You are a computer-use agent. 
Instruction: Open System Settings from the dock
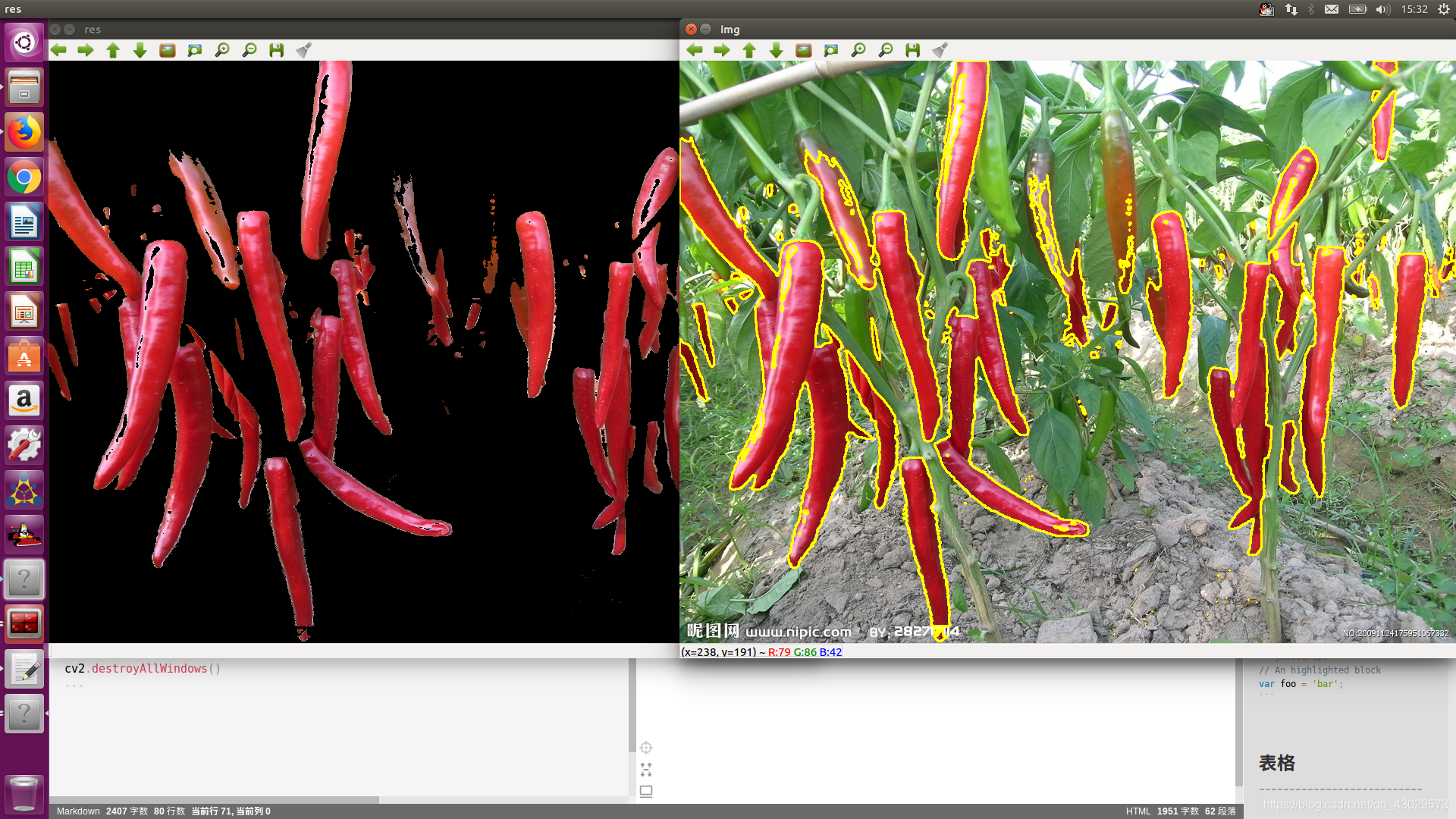24,445
